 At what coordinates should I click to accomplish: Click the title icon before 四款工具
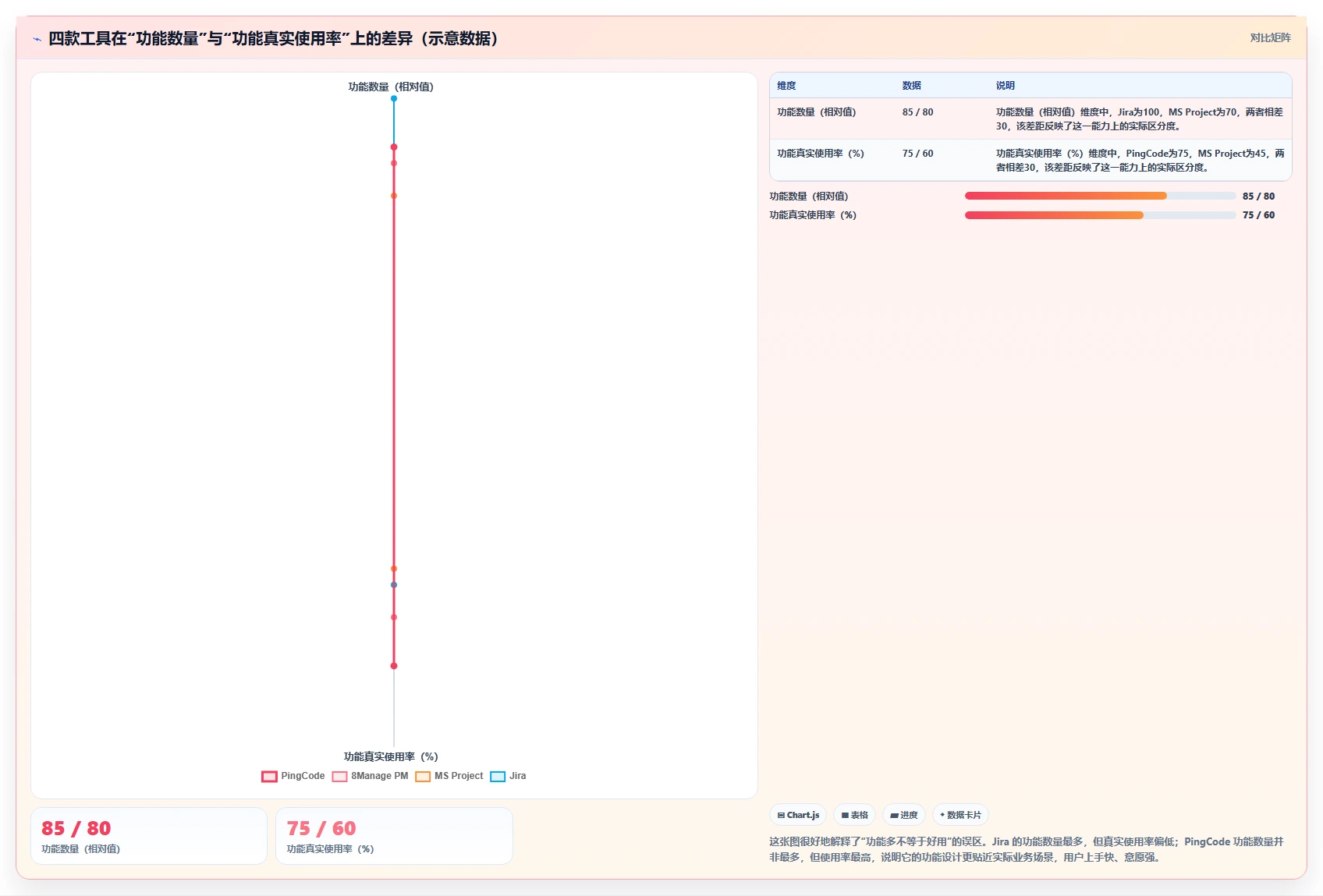click(x=37, y=39)
